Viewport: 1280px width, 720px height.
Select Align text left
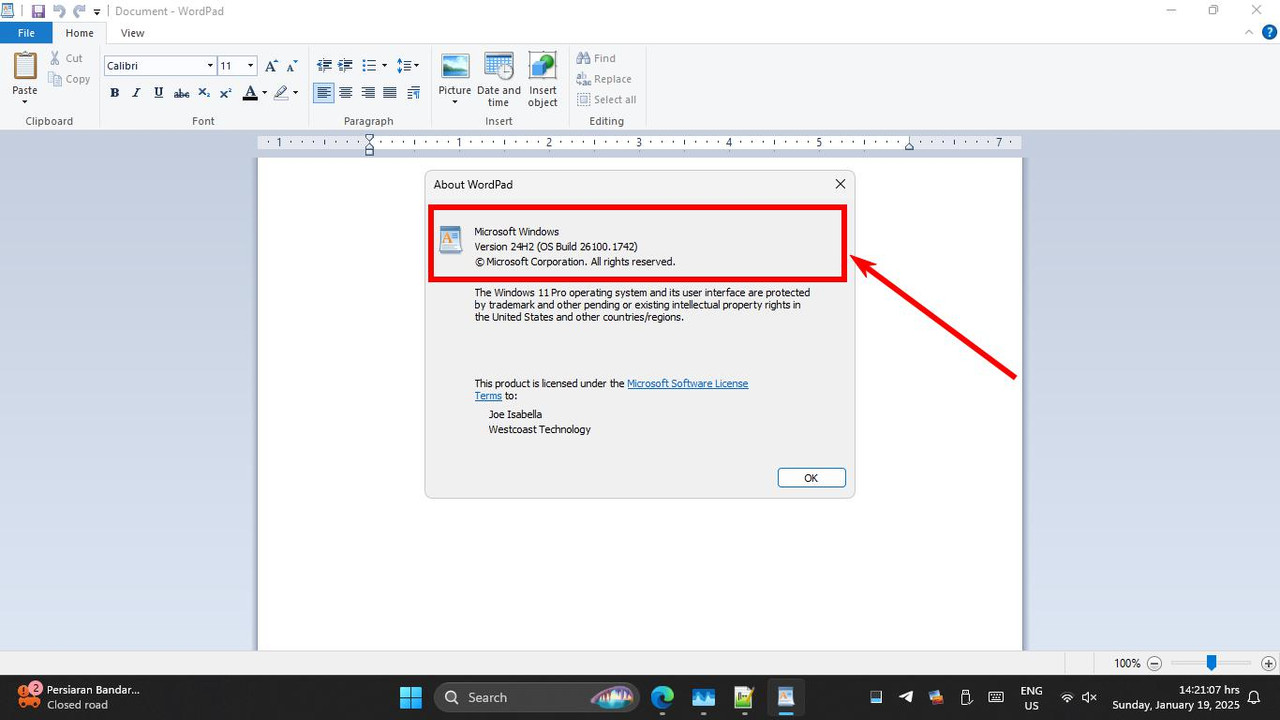tap(323, 93)
